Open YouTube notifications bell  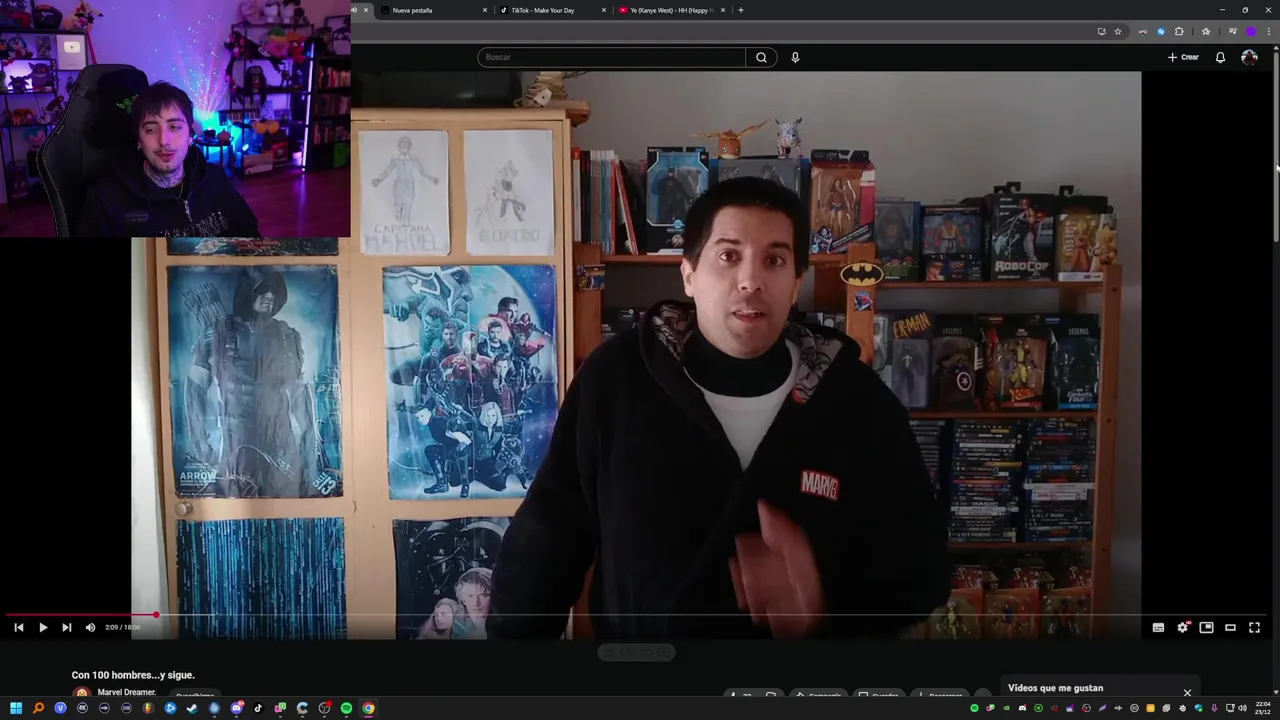coord(1220,57)
